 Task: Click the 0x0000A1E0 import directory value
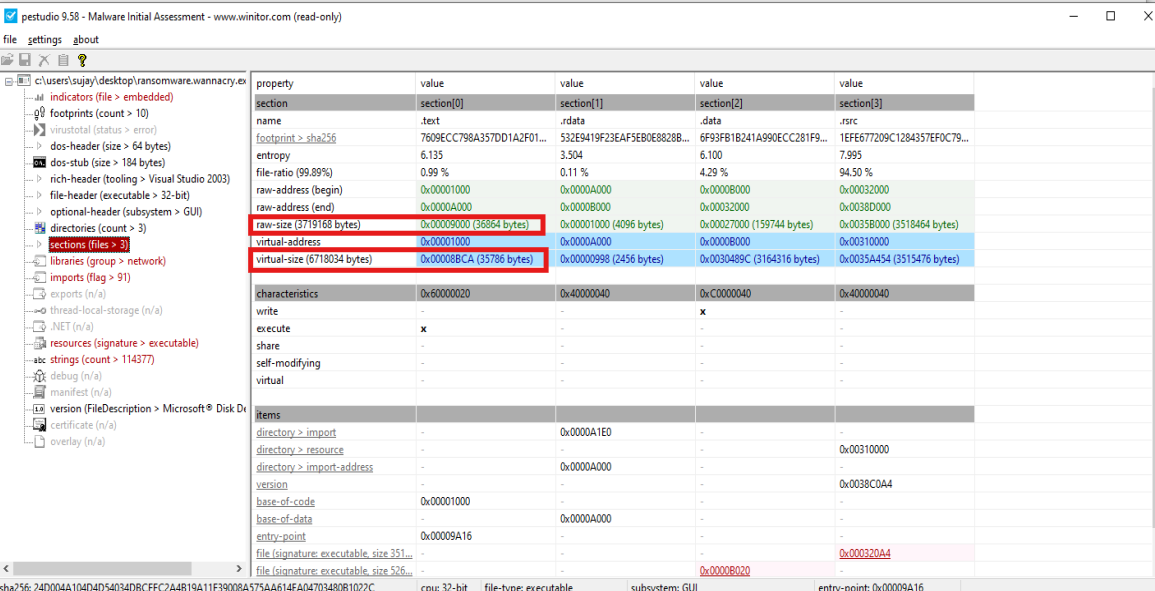[x=588, y=433]
